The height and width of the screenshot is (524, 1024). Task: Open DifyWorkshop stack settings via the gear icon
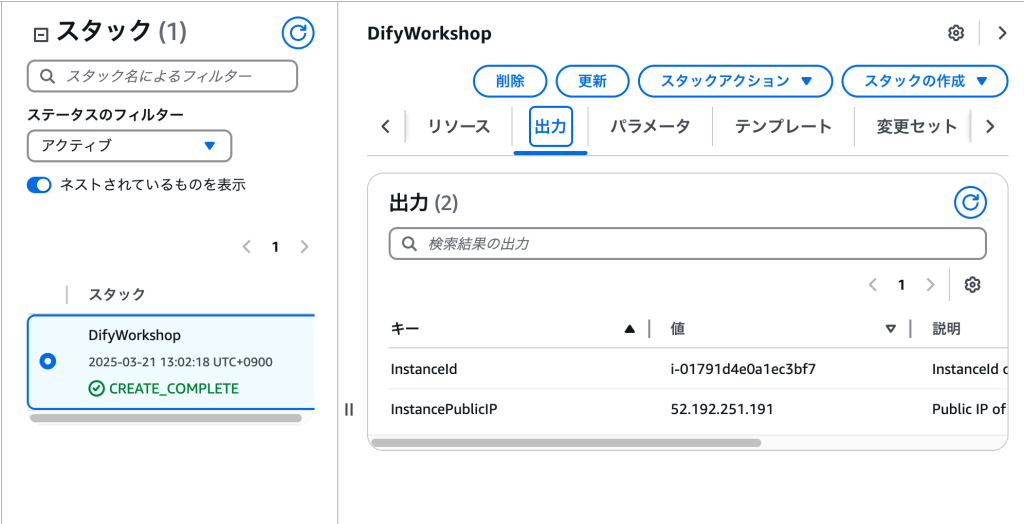pos(956,33)
